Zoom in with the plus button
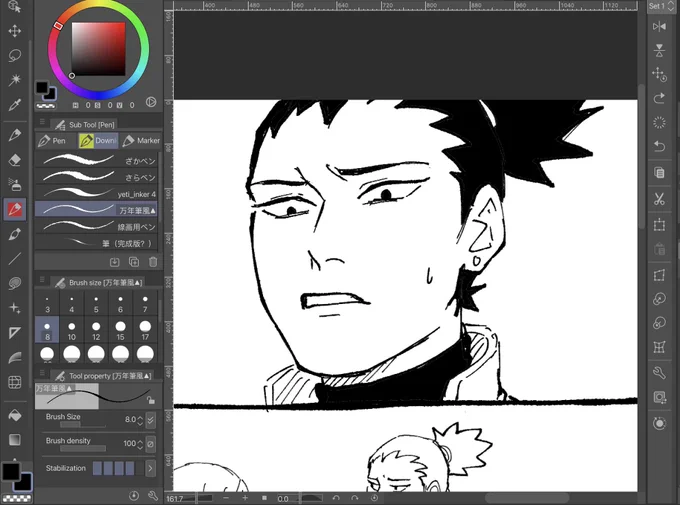680x505 pixels. click(245, 498)
